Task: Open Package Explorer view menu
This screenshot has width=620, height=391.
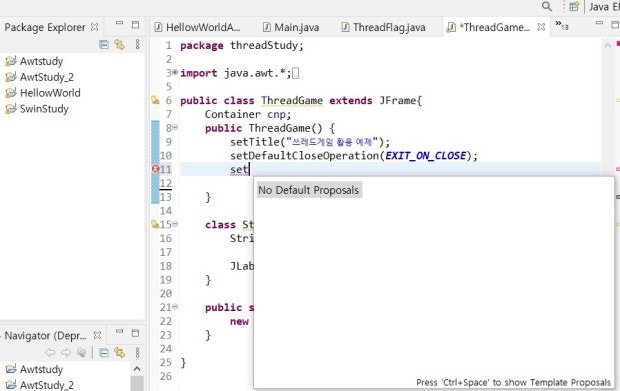Action: click(137, 44)
